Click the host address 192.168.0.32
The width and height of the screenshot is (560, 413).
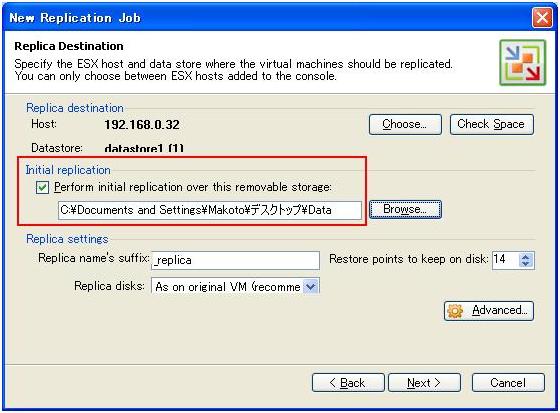142,125
